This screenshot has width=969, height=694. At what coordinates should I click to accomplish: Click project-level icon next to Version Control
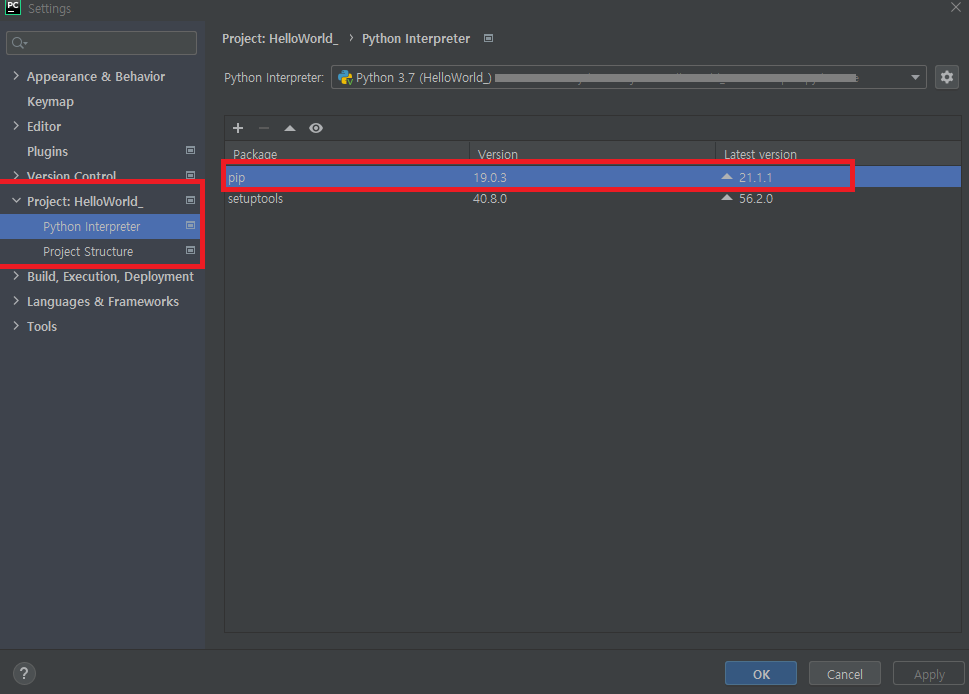(x=190, y=176)
